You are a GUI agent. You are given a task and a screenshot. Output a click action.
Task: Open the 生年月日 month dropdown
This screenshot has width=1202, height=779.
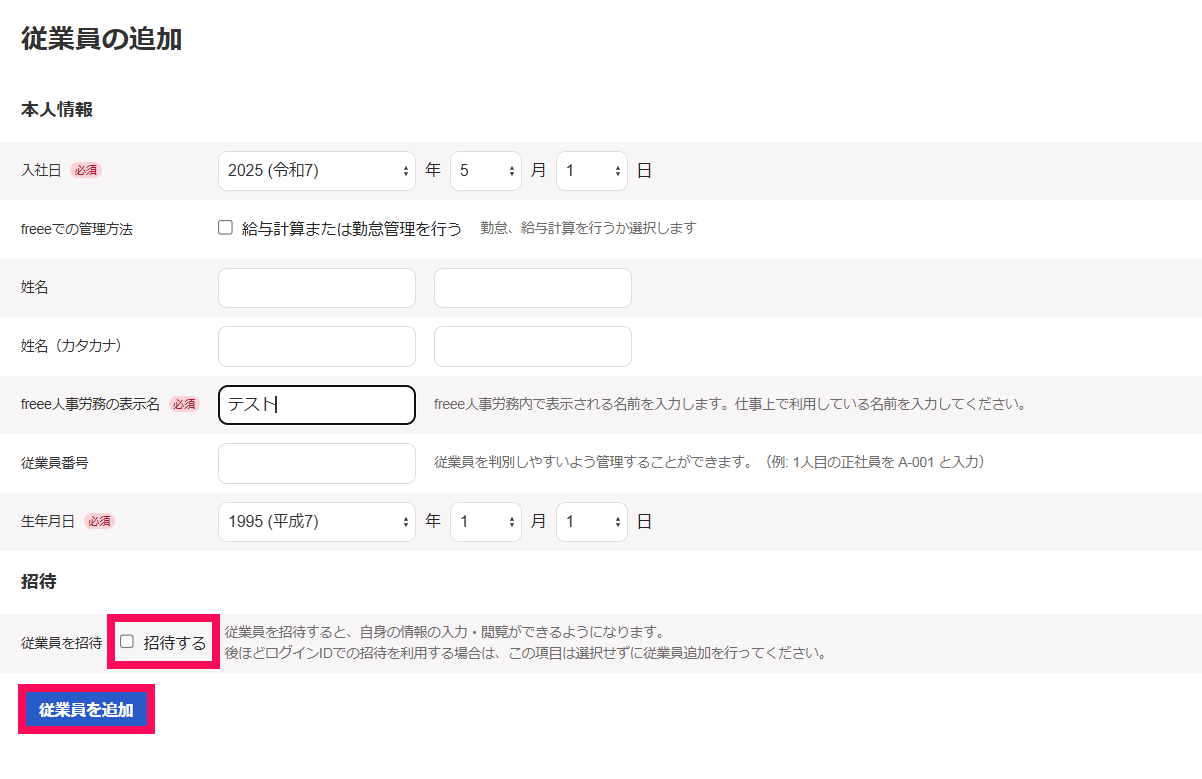(x=485, y=522)
